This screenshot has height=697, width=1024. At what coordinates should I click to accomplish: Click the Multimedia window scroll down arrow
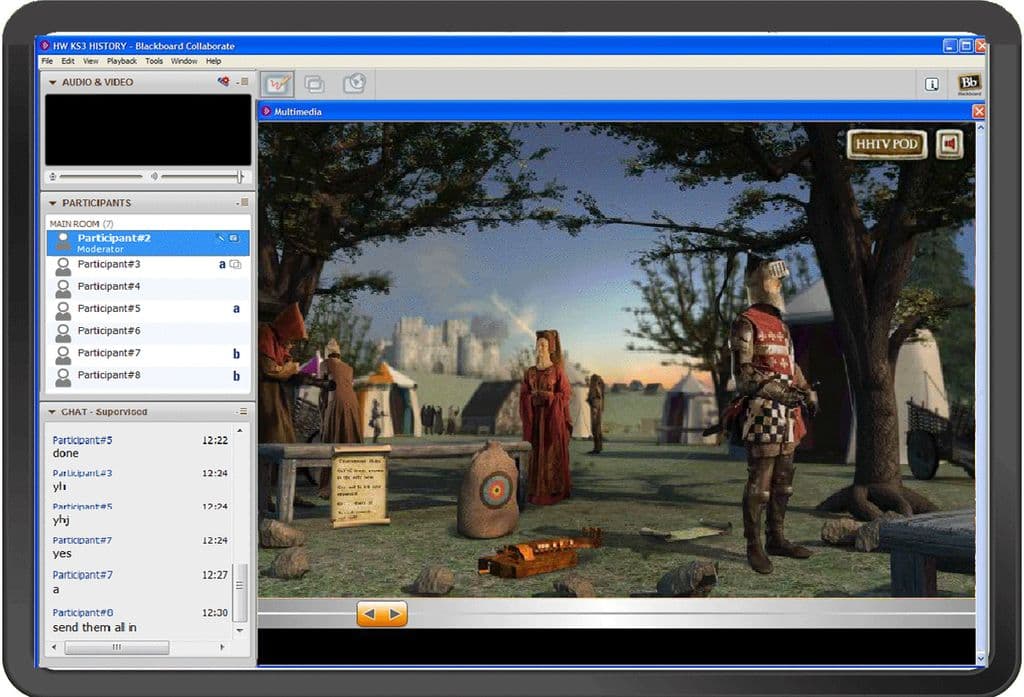pyautogui.click(x=980, y=658)
